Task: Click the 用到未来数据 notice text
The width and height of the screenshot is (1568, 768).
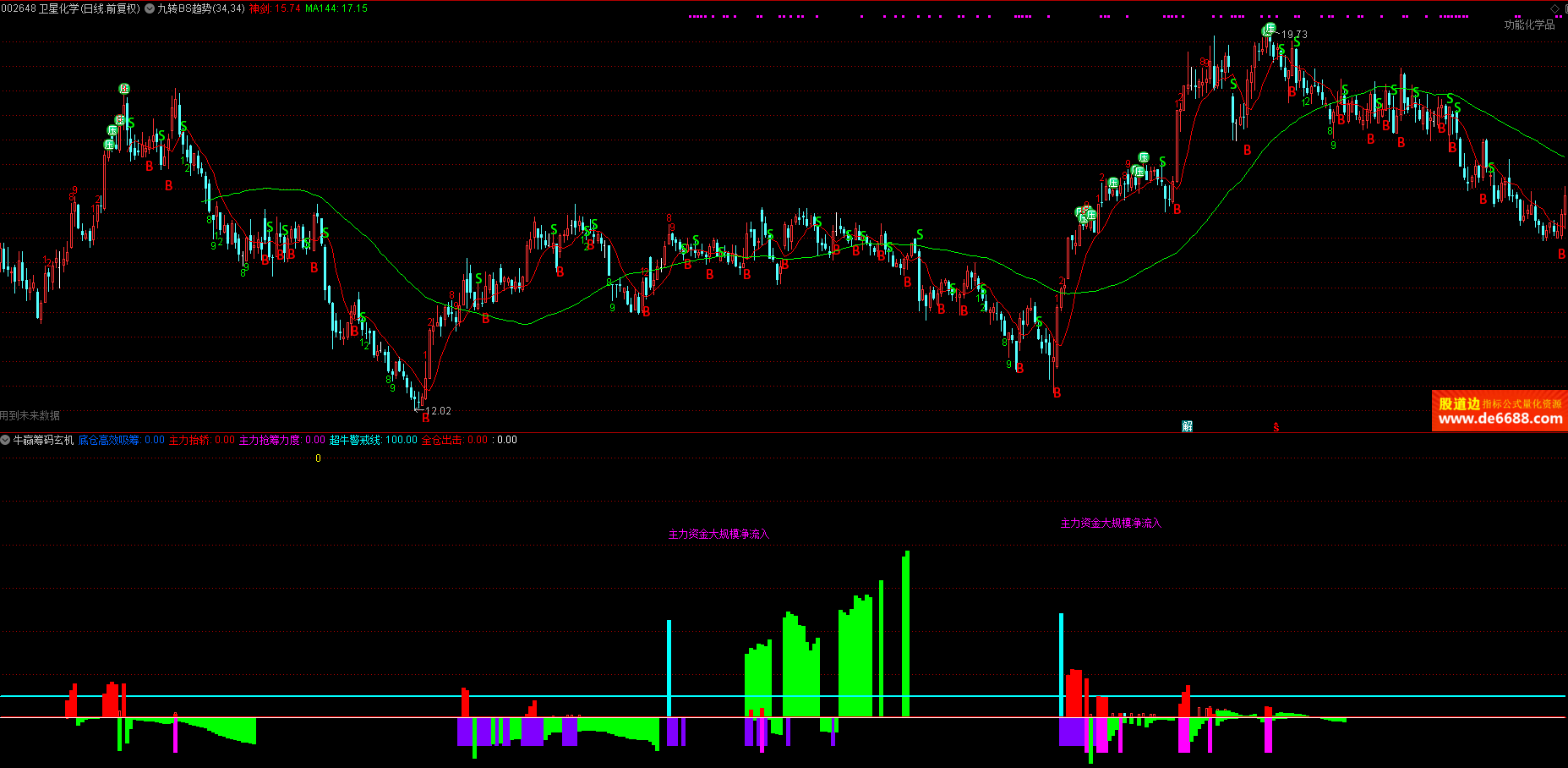Action: (x=30, y=415)
